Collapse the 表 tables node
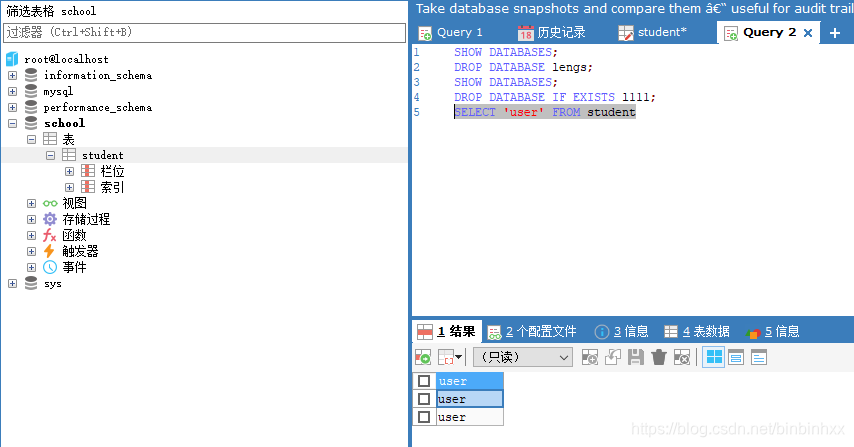This screenshot has width=854, height=447. click(32, 139)
